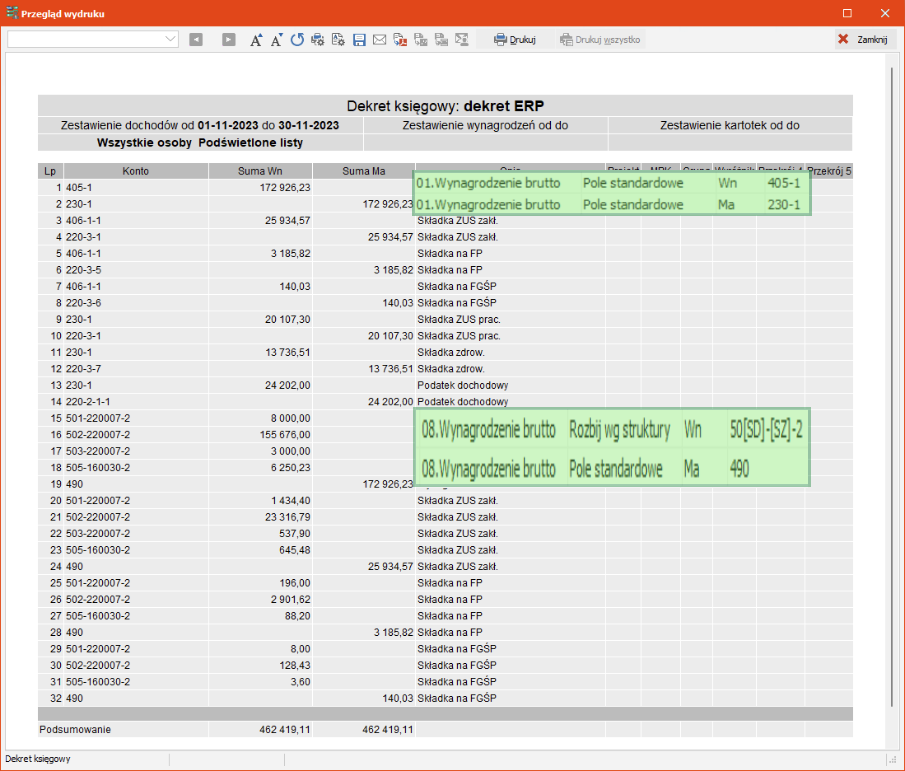Image resolution: width=905 pixels, height=771 pixels.
Task: Click the greyed export icon after PDF
Action: click(x=421, y=39)
